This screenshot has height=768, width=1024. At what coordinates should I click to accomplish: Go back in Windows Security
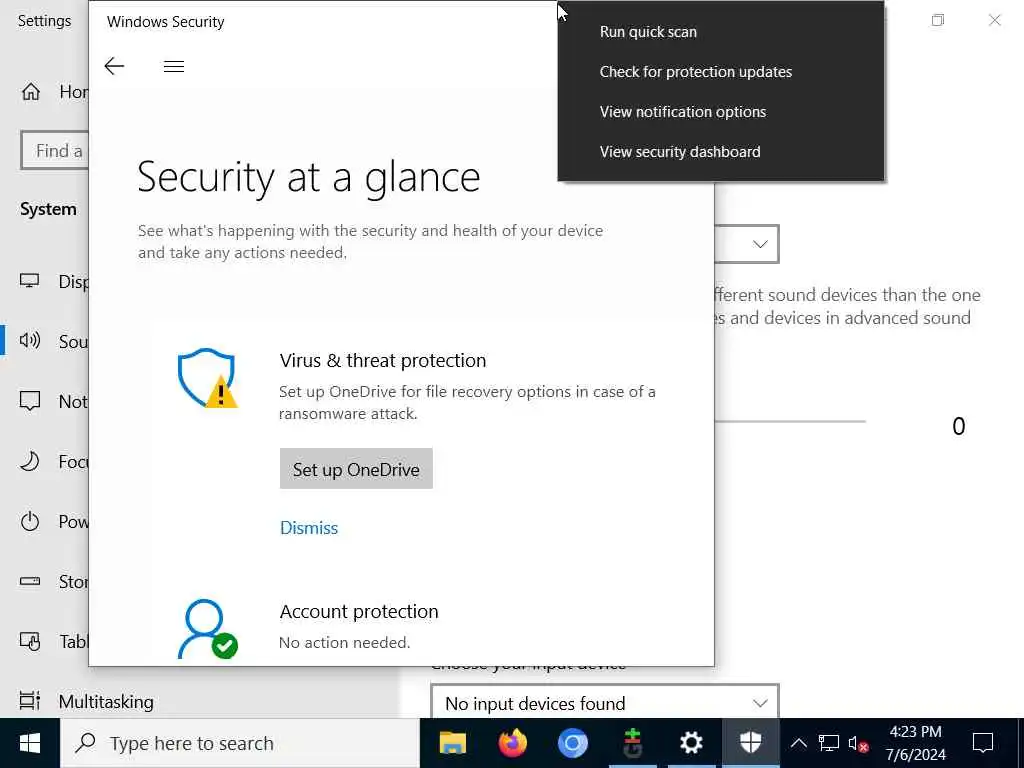[x=114, y=66]
